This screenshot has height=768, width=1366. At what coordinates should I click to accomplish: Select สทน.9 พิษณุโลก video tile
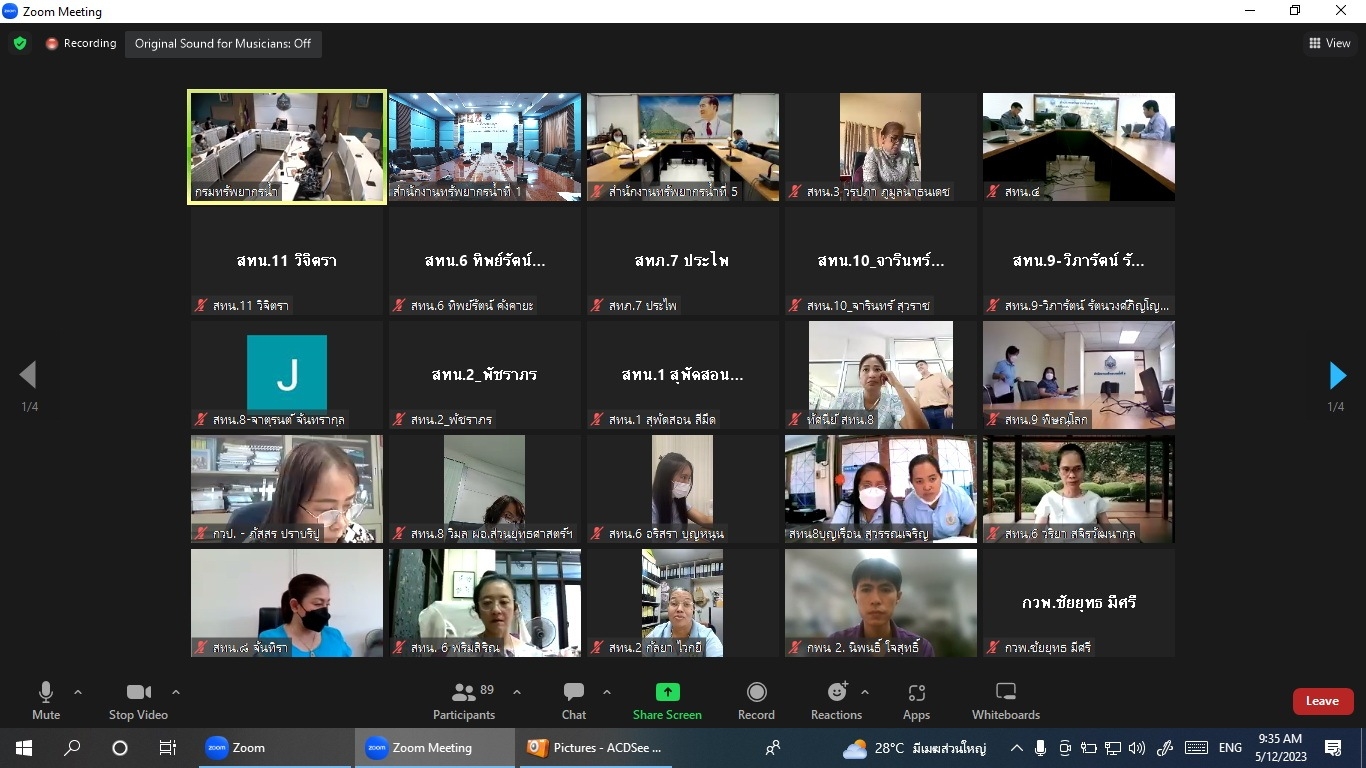[1079, 375]
